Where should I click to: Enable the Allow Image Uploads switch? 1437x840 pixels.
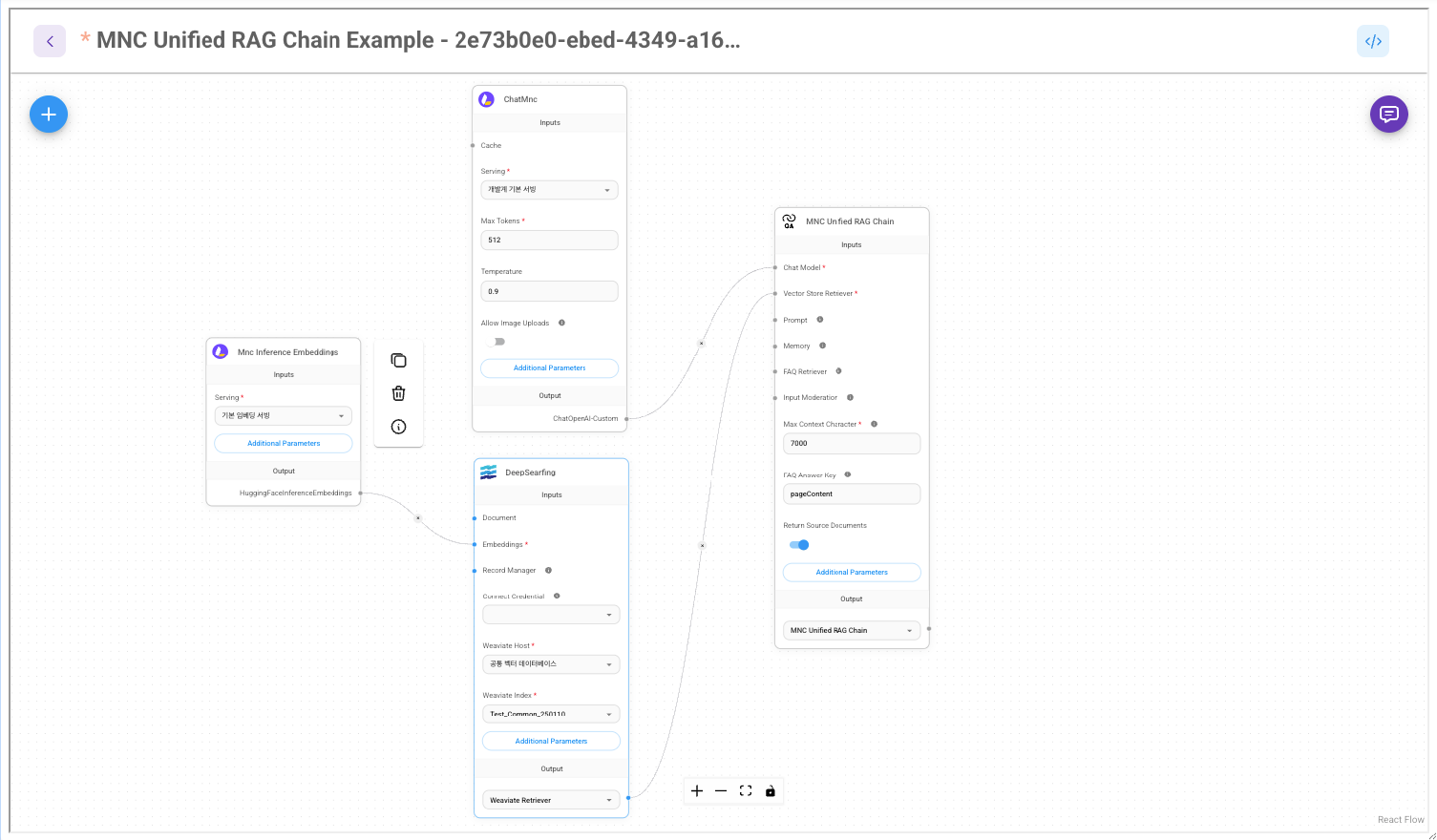[x=495, y=342]
